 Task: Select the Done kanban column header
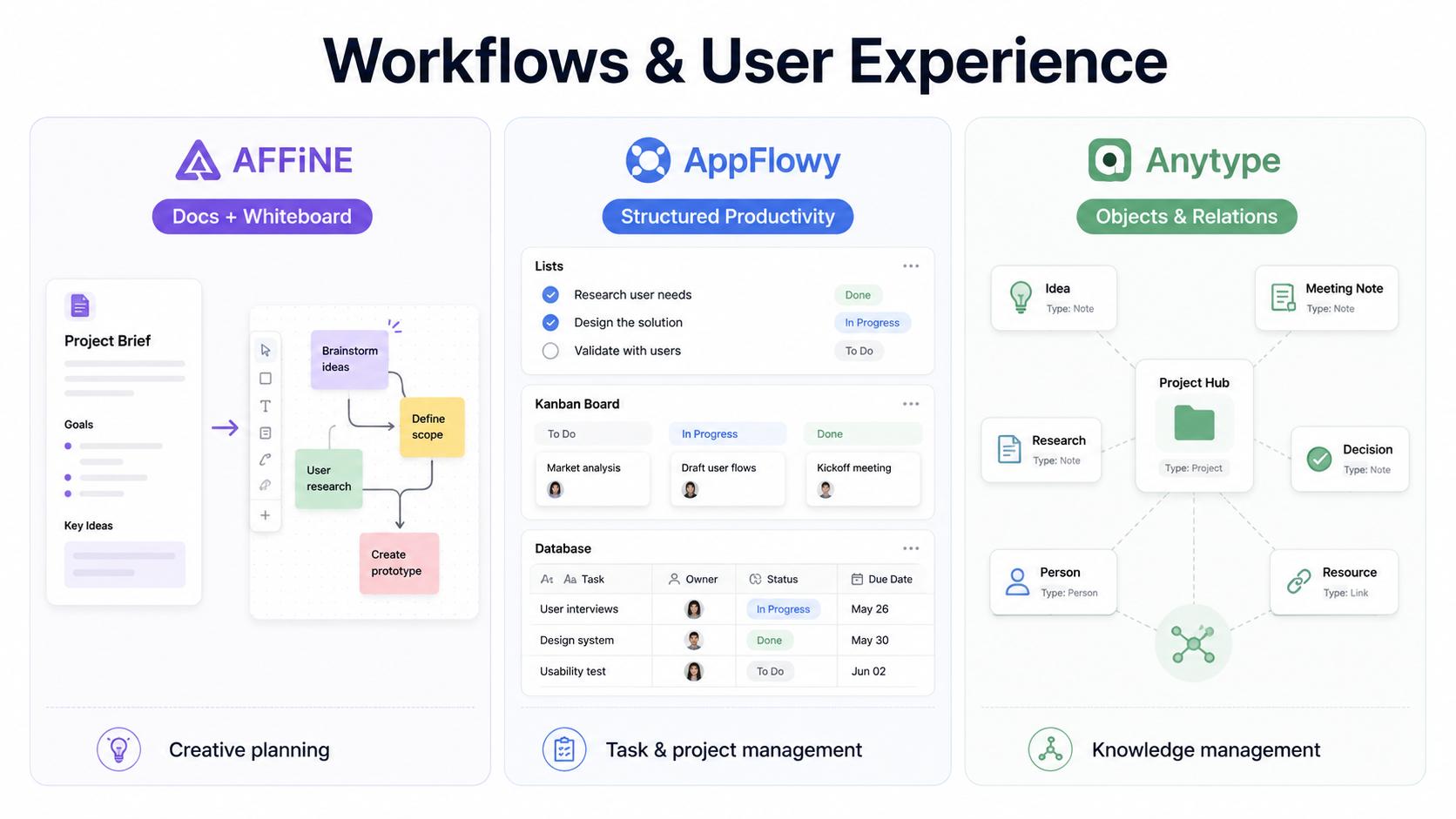(x=862, y=433)
